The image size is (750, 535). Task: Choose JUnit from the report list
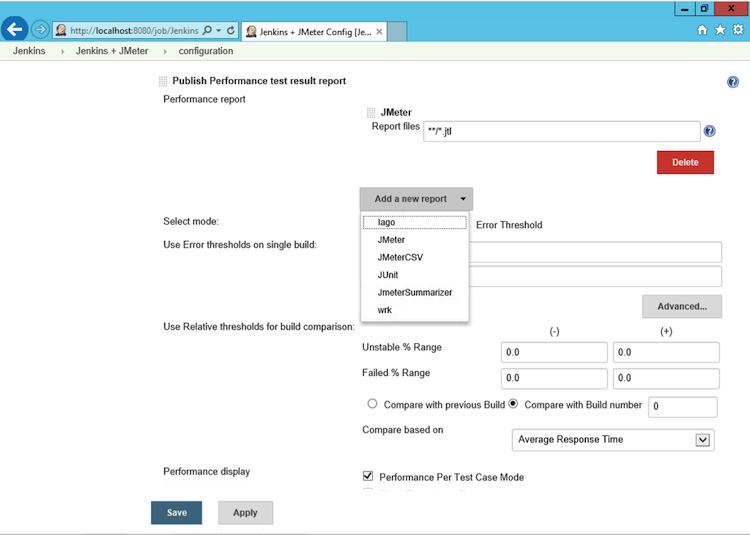pos(414,275)
